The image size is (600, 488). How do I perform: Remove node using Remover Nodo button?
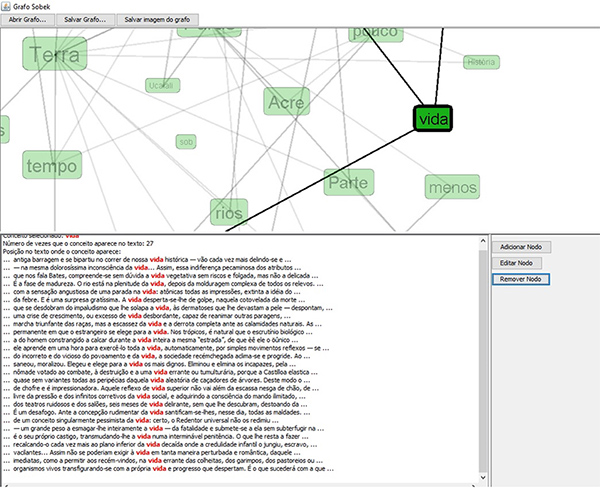pos(521,279)
